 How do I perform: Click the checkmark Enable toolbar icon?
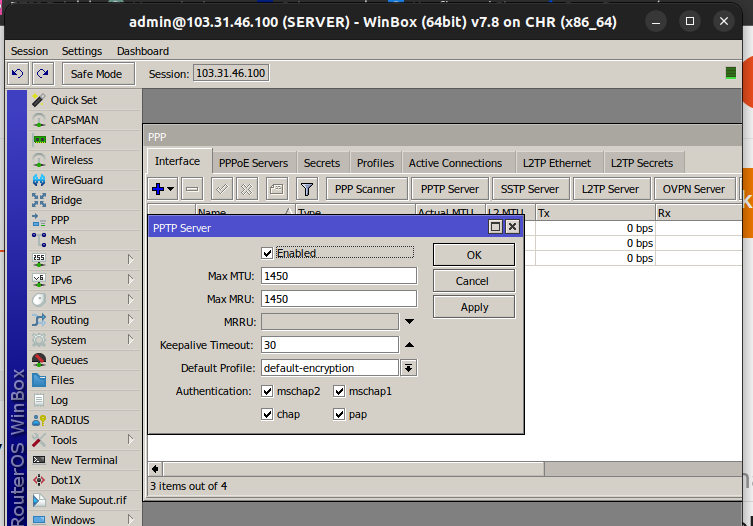[x=222, y=189]
